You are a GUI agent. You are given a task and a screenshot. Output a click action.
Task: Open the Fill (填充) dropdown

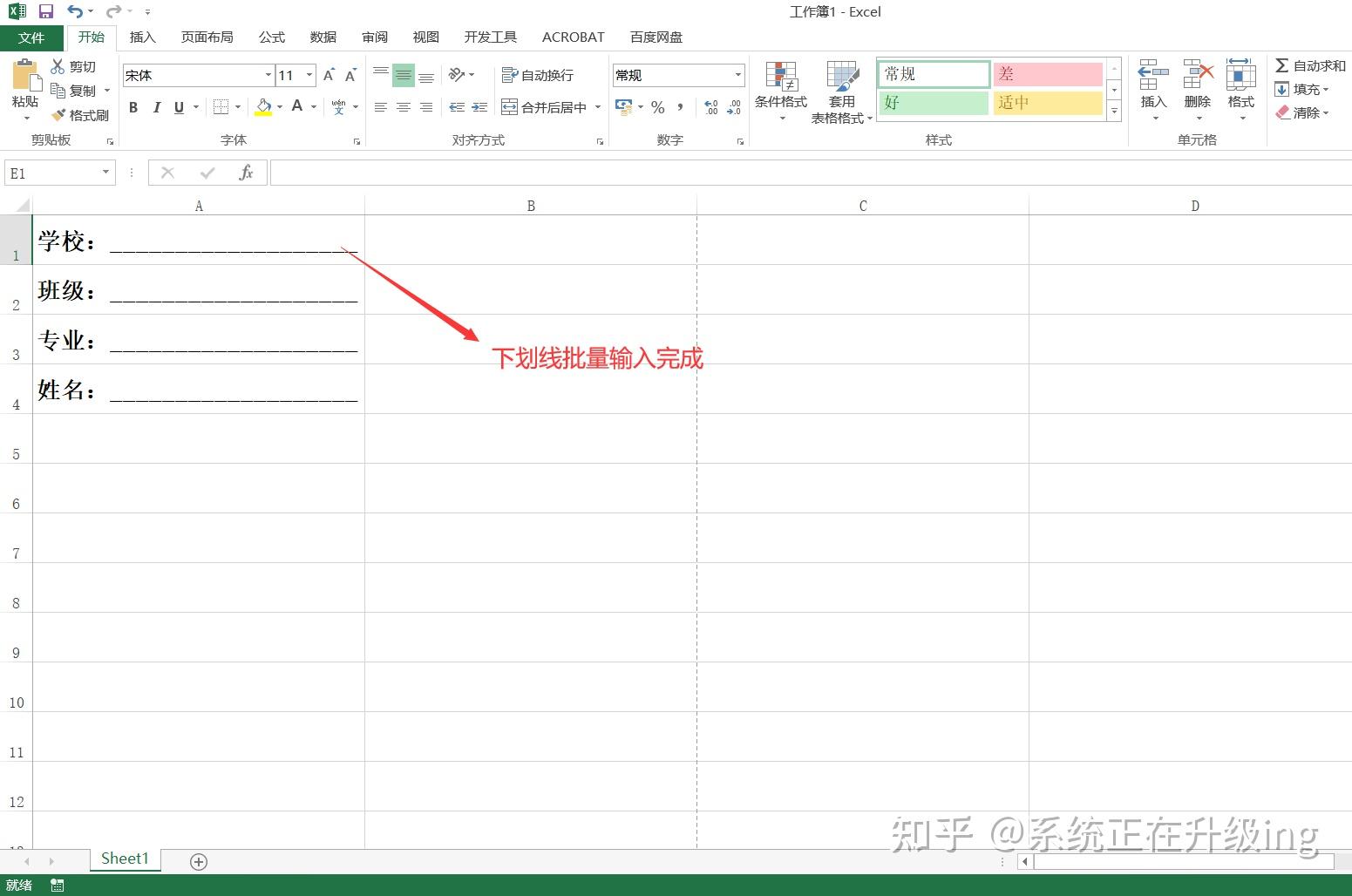coord(1302,89)
